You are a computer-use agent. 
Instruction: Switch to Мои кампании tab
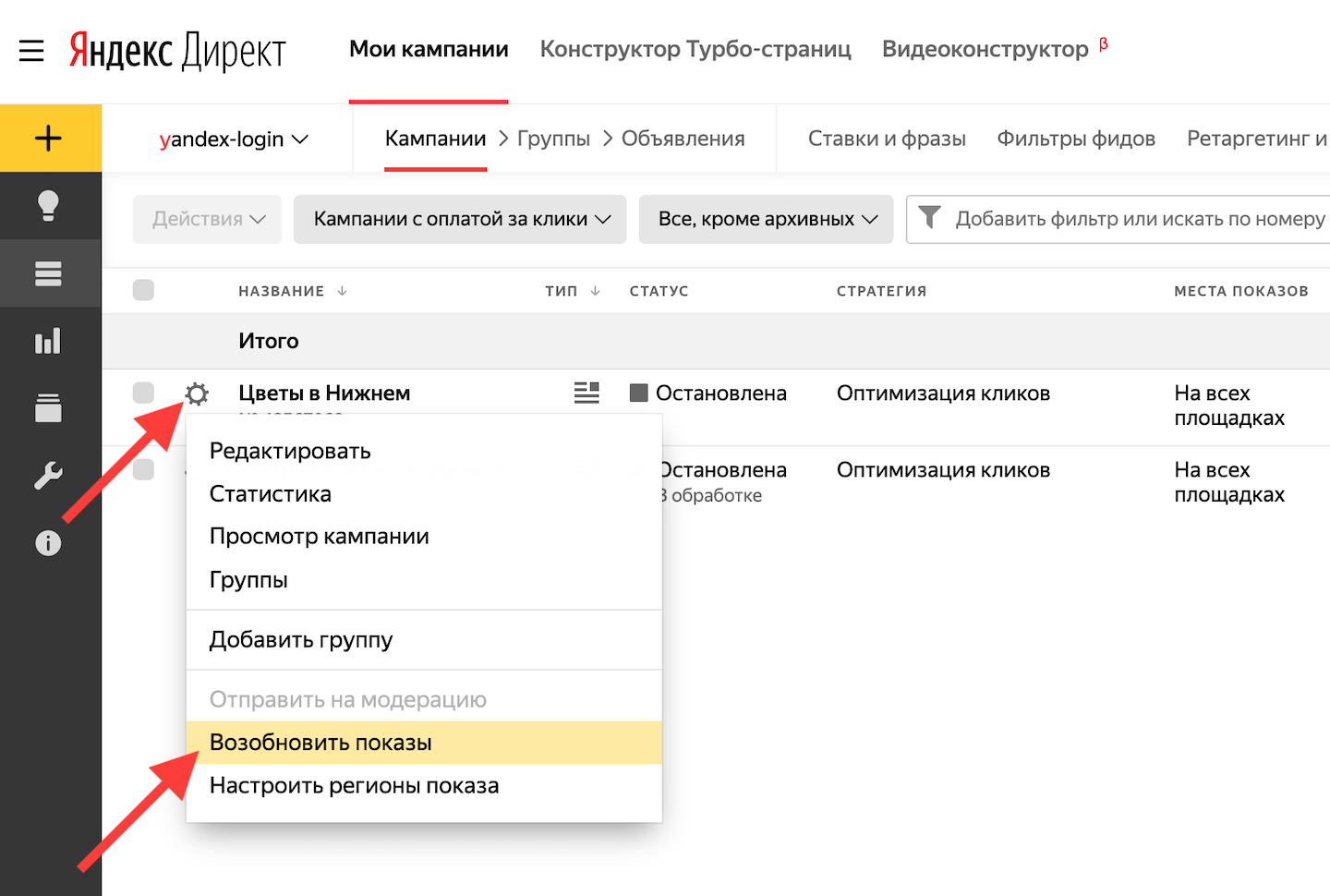click(x=429, y=49)
